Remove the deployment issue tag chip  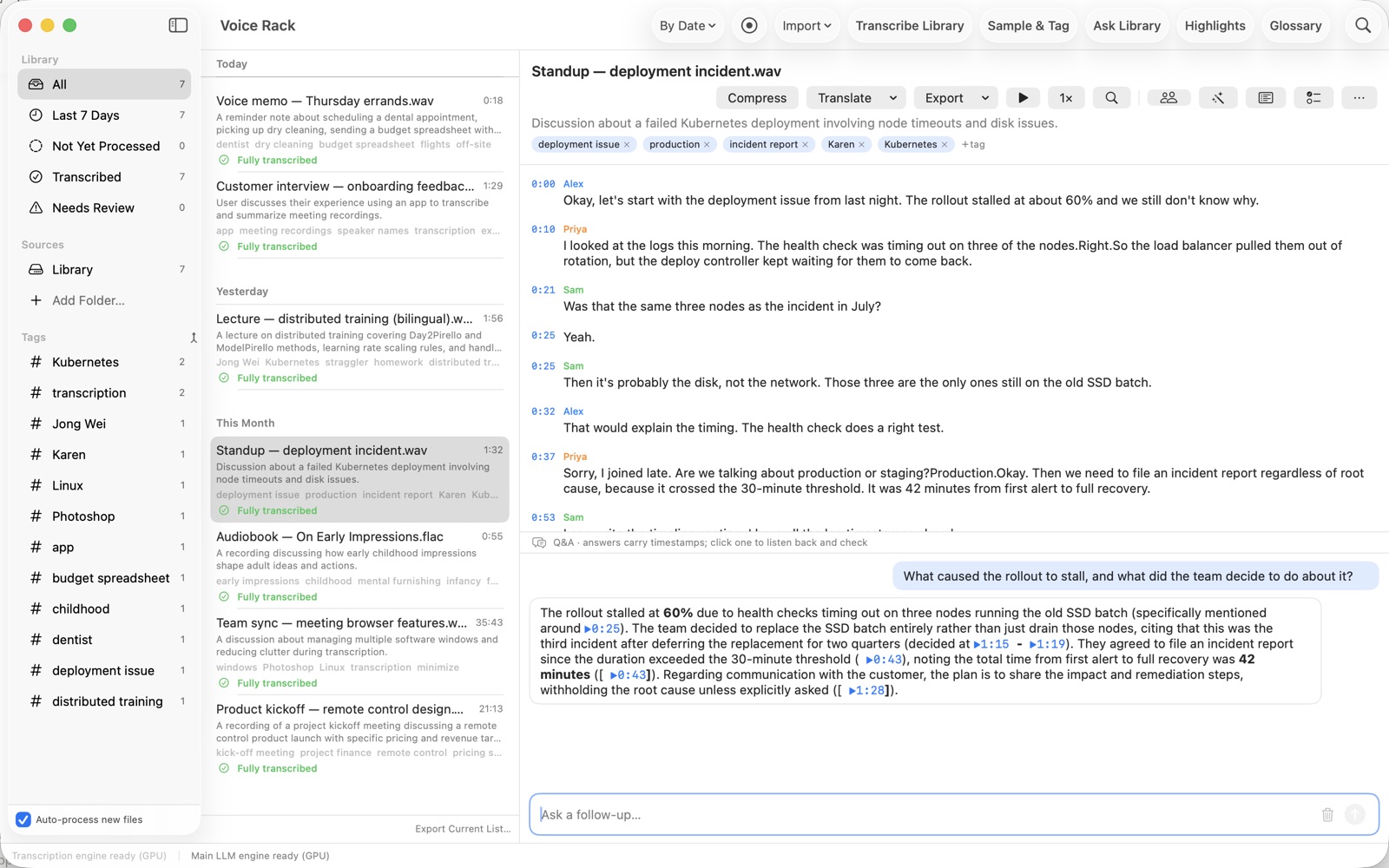point(627,145)
